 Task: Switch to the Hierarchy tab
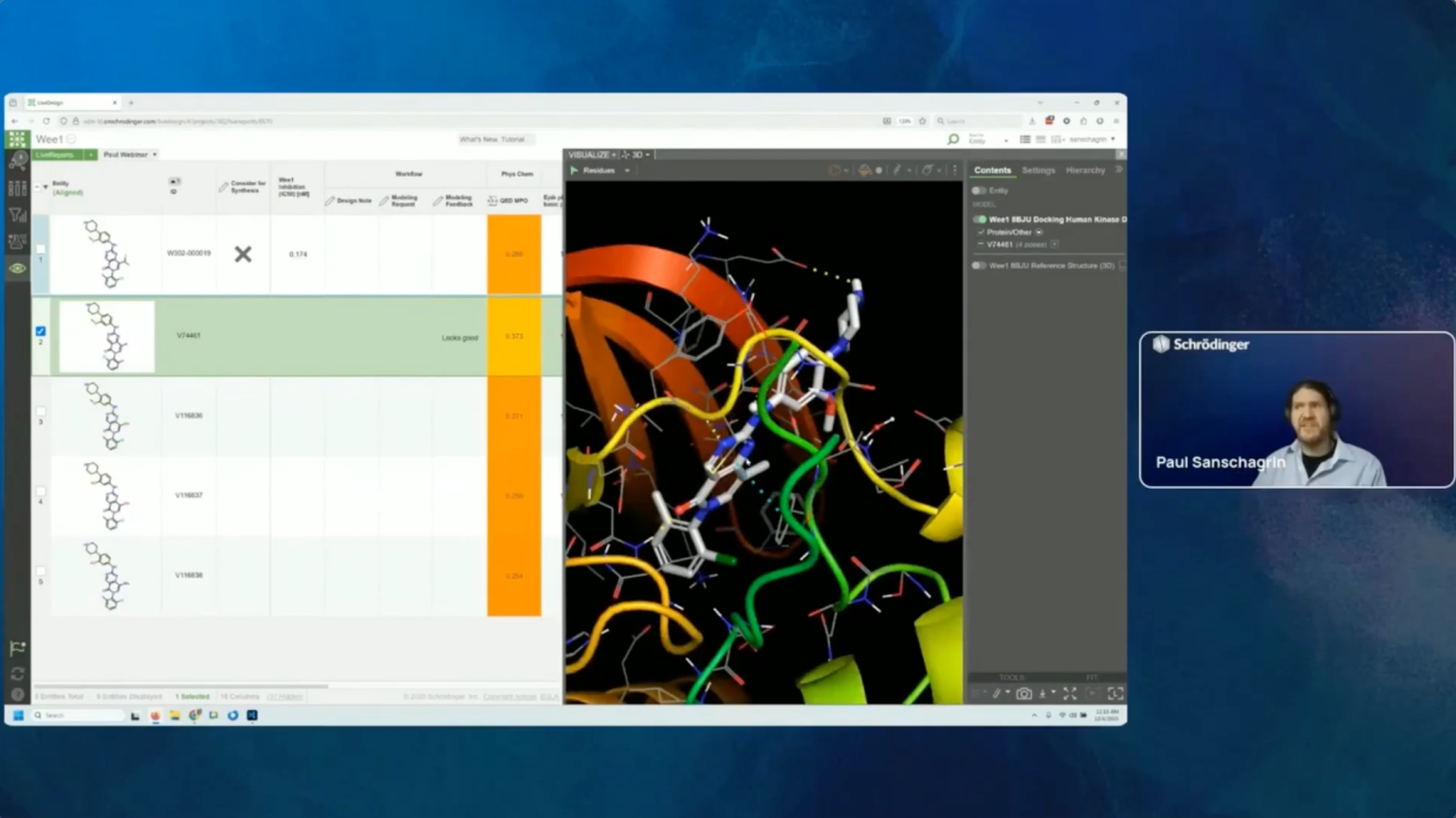tap(1085, 171)
